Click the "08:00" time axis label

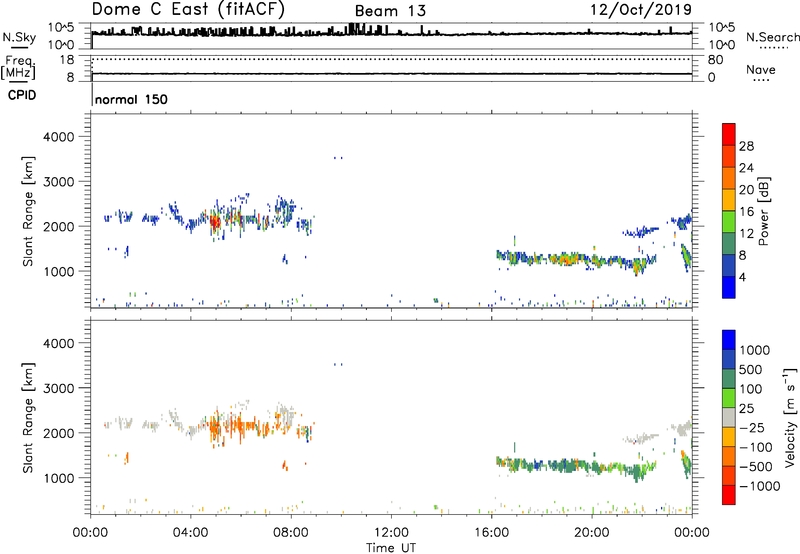(x=291, y=533)
